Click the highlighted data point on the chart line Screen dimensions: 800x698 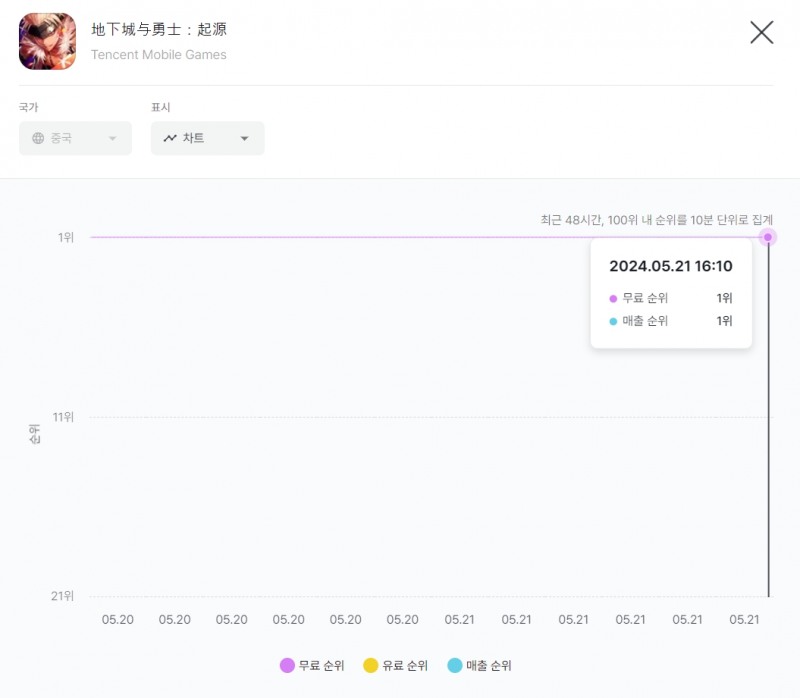(767, 237)
